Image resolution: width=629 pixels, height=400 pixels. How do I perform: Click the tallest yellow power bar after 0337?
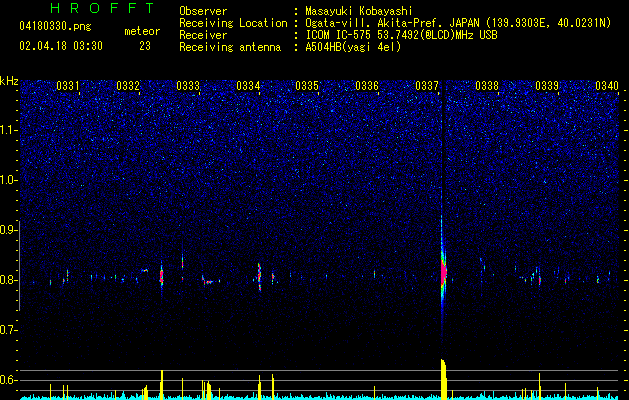[443, 379]
